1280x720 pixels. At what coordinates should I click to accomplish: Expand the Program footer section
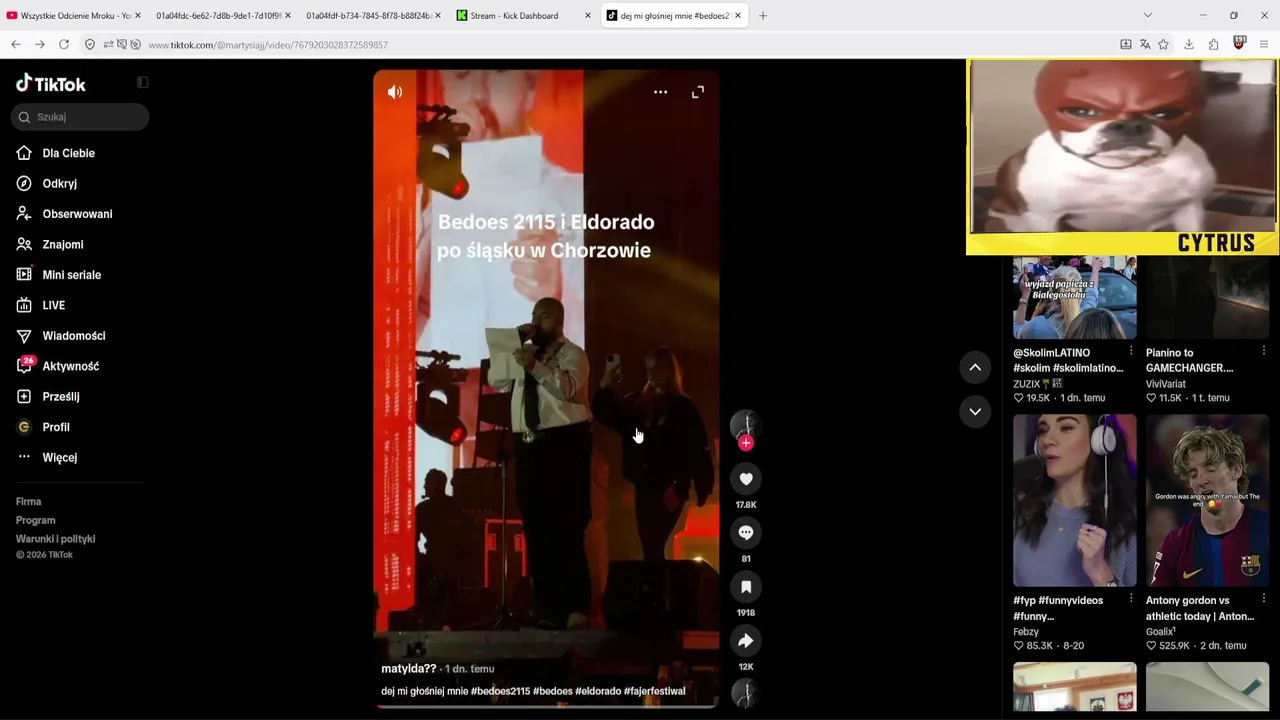(35, 521)
